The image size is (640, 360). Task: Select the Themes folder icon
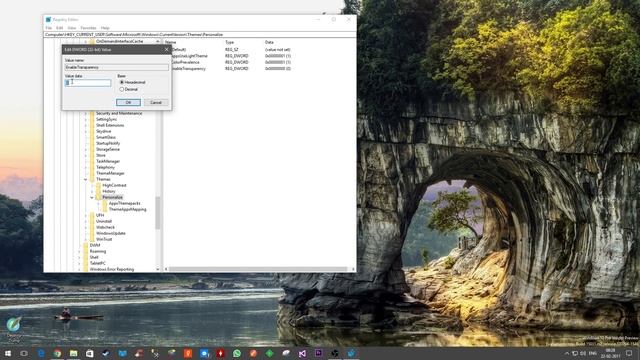click(x=92, y=179)
